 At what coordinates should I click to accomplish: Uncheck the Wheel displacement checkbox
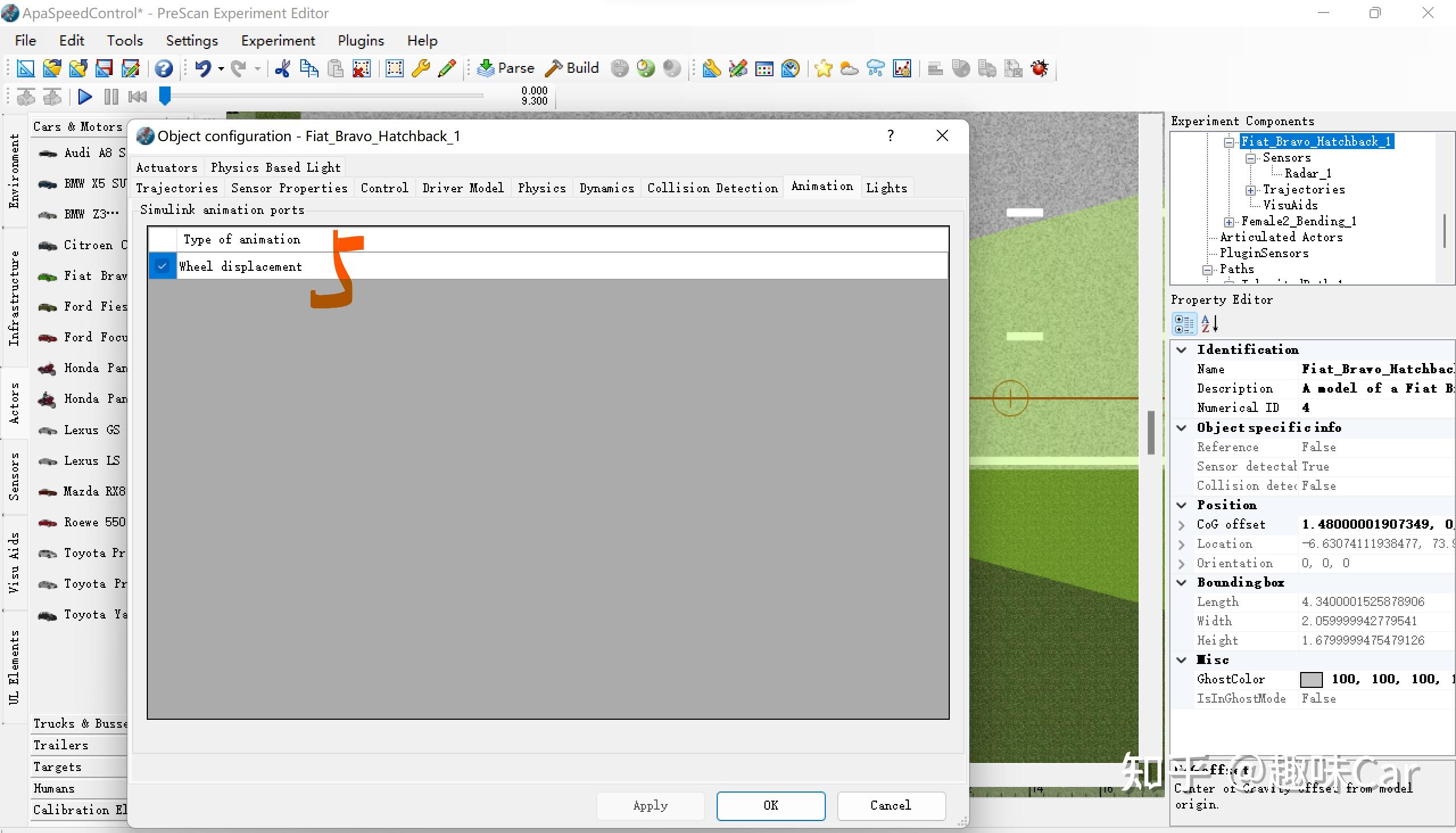[163, 266]
